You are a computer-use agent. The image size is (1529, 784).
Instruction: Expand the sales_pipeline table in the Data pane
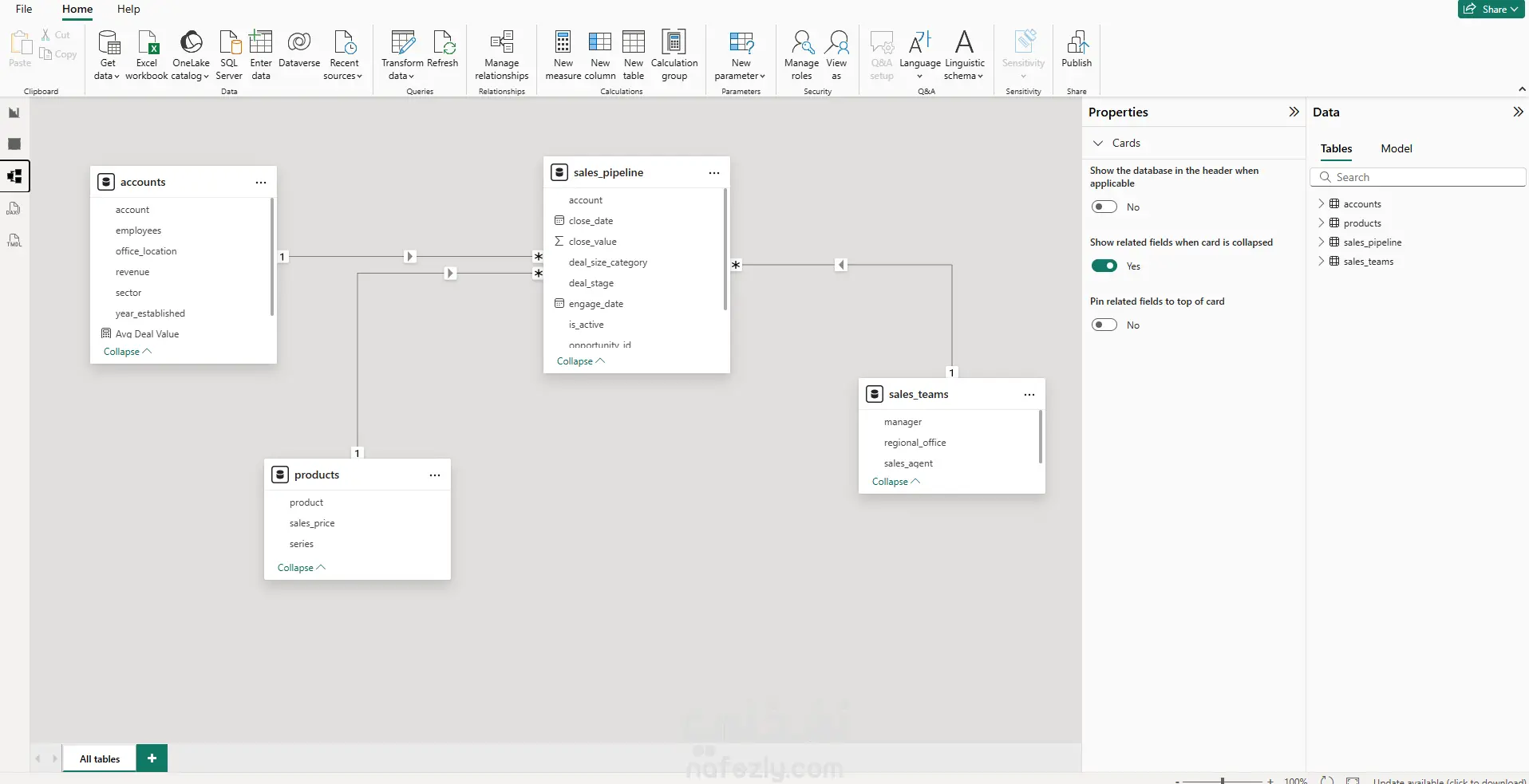(x=1322, y=242)
